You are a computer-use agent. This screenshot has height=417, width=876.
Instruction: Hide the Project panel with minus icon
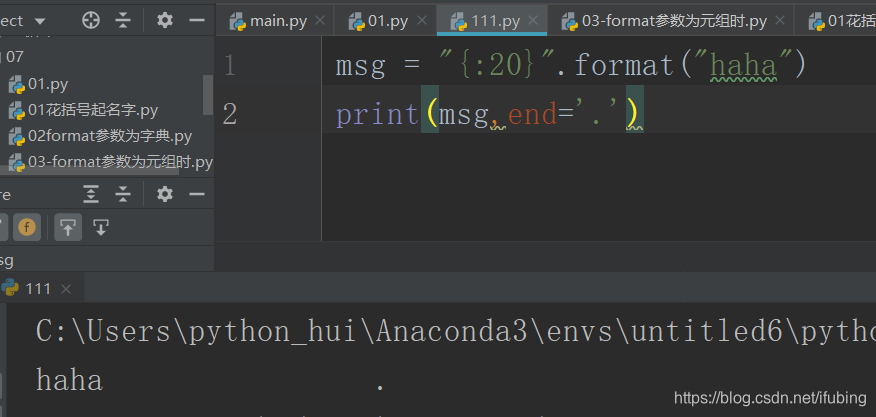(x=197, y=21)
